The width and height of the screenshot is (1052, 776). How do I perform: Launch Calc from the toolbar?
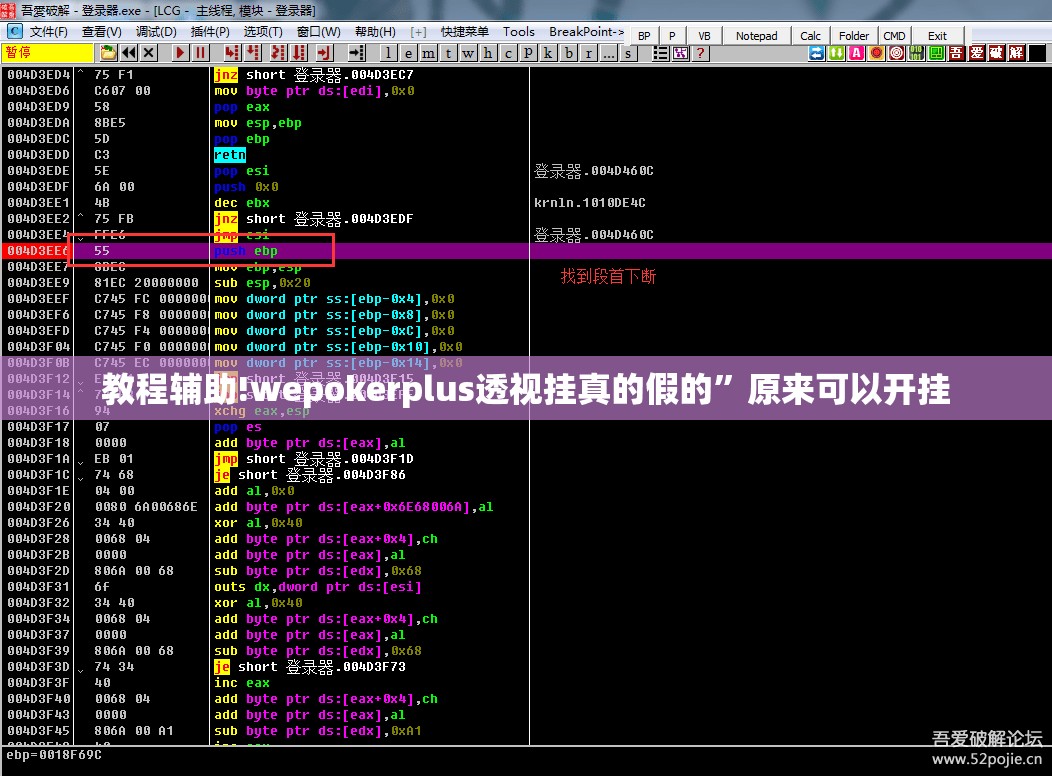[810, 36]
